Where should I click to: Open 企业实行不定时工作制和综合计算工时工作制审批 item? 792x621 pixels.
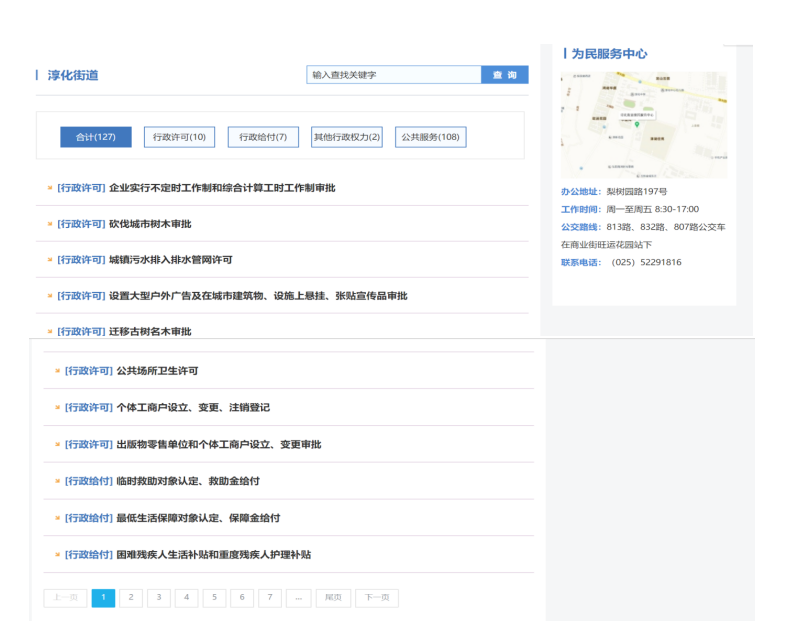pos(222,188)
